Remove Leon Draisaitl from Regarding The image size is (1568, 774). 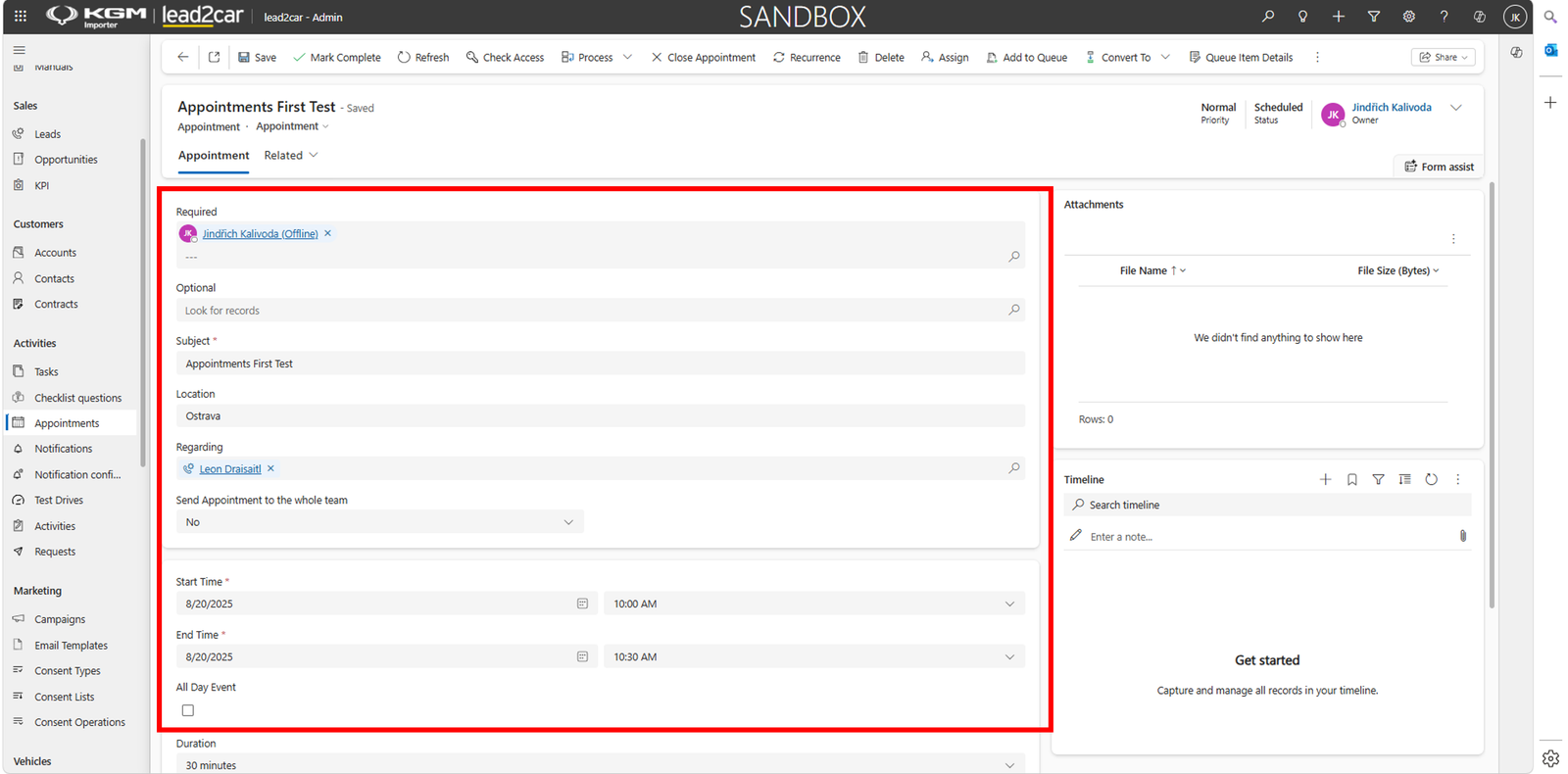(271, 468)
